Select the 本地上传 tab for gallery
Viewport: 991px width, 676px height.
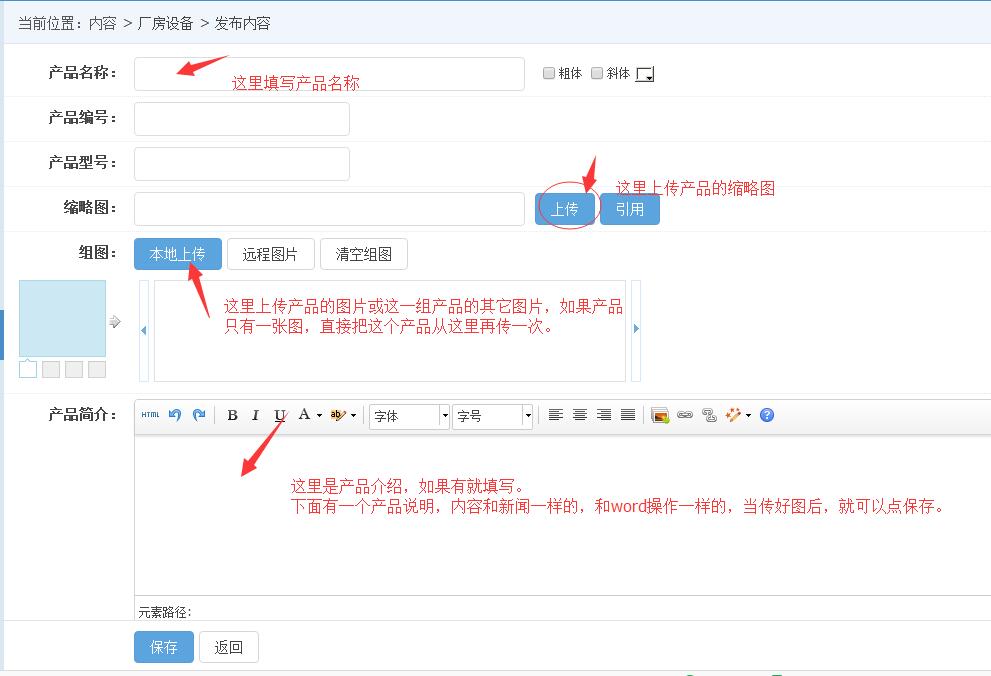[178, 254]
